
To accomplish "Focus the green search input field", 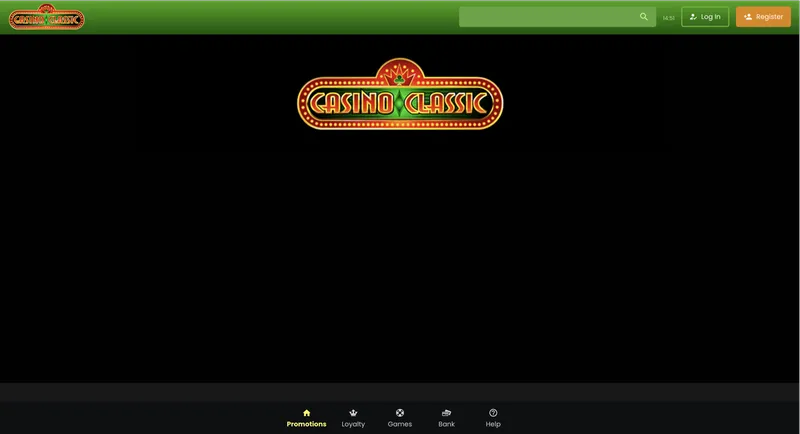I will [x=557, y=17].
